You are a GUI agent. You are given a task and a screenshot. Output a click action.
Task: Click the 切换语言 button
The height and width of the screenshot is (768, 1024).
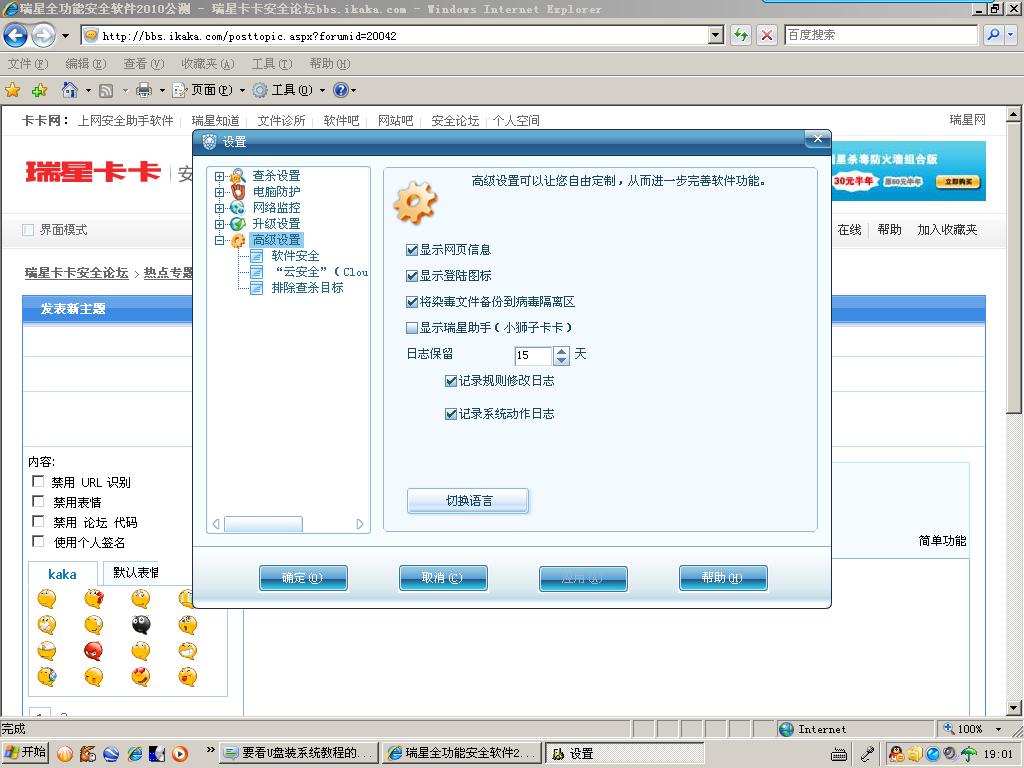pyautogui.click(x=468, y=501)
